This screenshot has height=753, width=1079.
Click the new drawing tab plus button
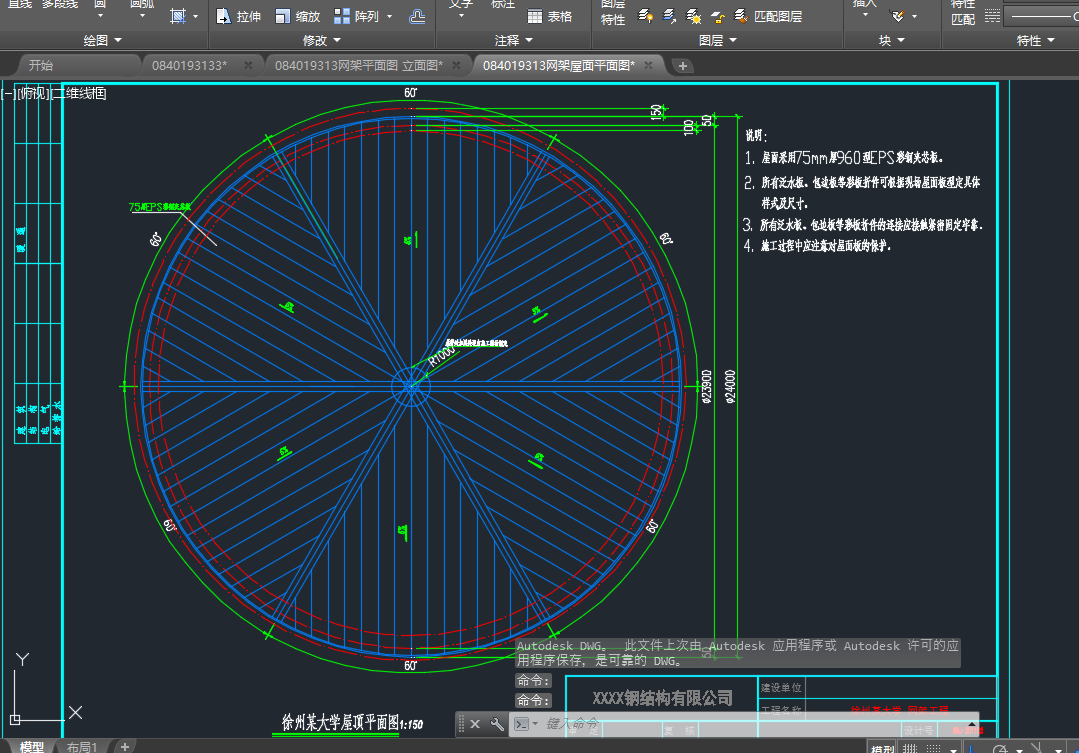683,65
